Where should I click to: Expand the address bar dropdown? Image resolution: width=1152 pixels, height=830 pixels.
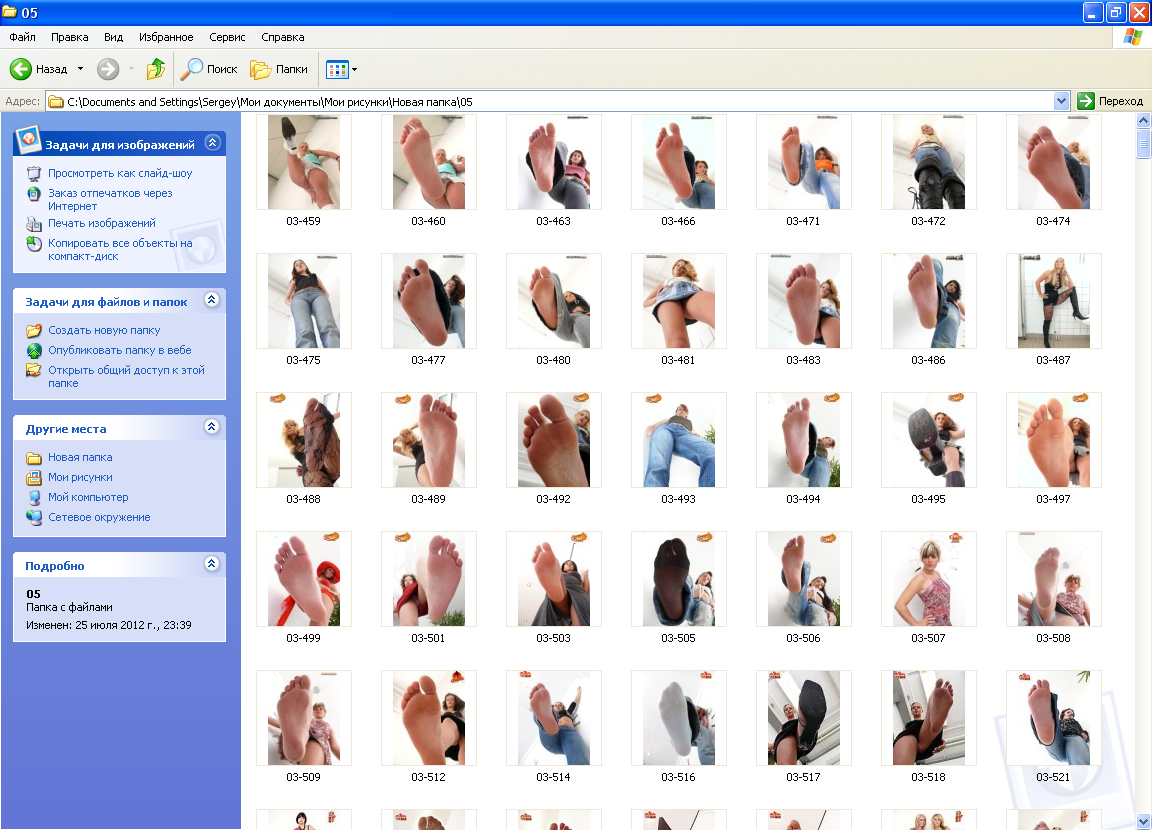[1061, 101]
